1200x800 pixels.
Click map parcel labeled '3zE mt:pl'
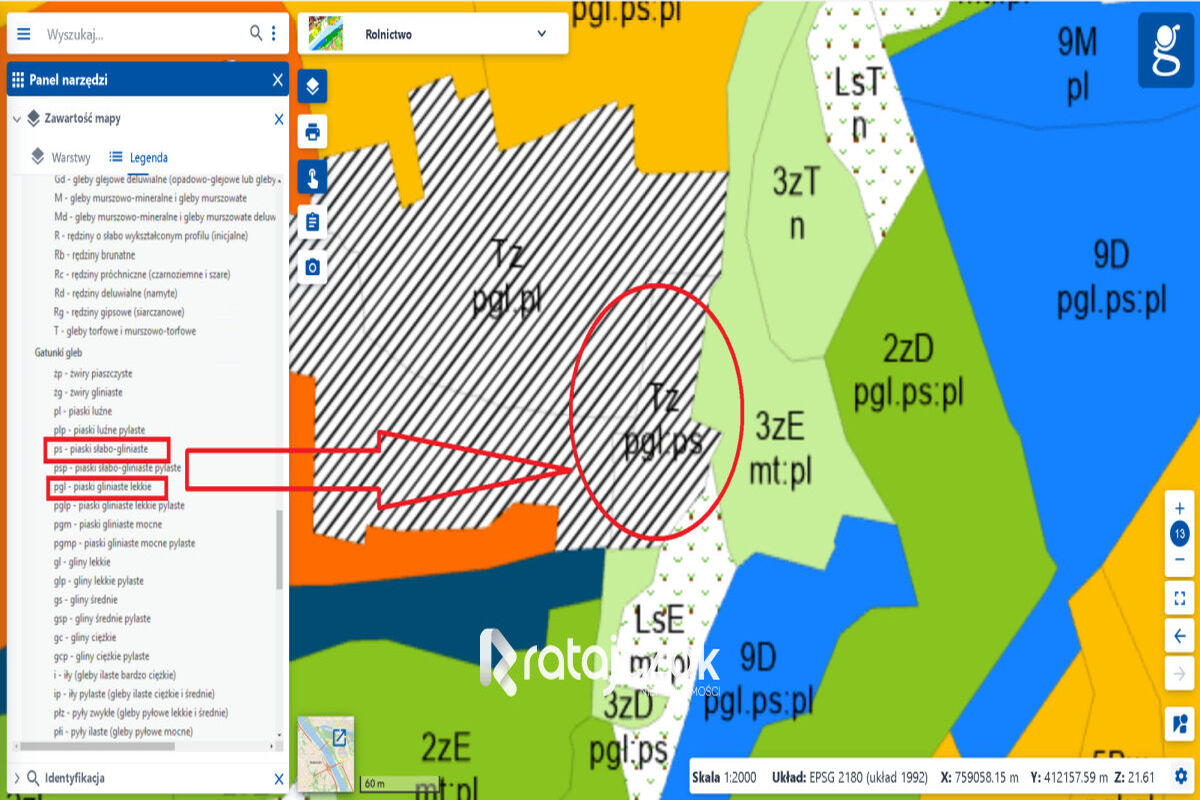point(780,447)
